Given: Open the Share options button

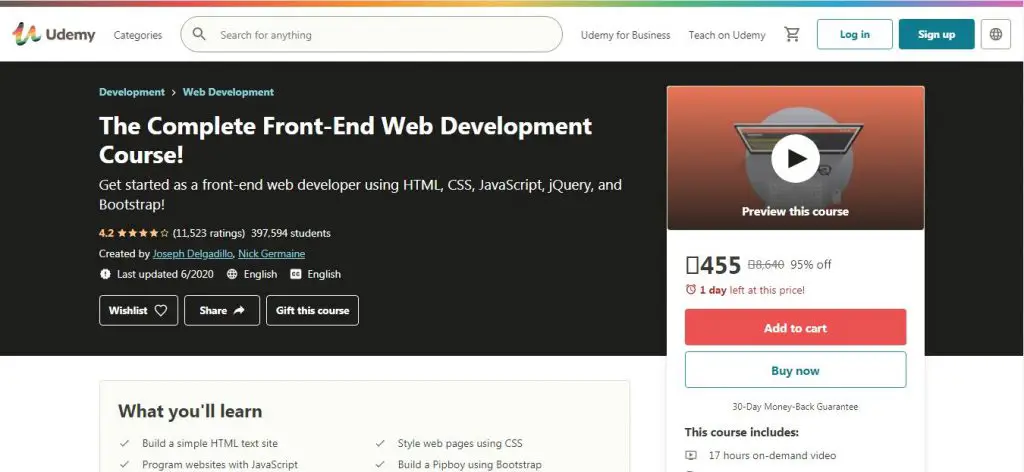Looking at the screenshot, I should 222,310.
